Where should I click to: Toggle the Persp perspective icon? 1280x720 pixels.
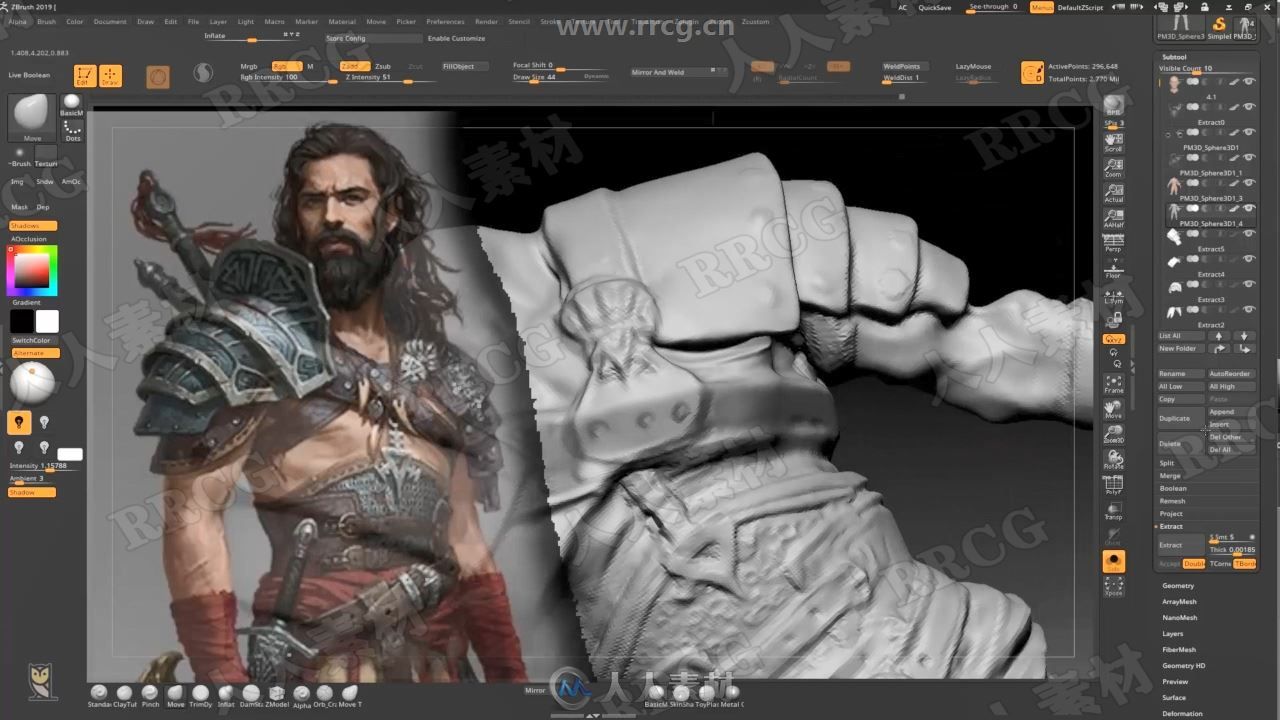(x=1113, y=243)
